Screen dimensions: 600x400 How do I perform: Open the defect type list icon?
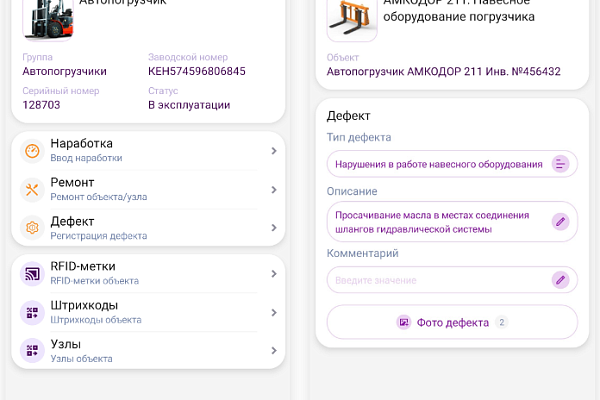560,164
